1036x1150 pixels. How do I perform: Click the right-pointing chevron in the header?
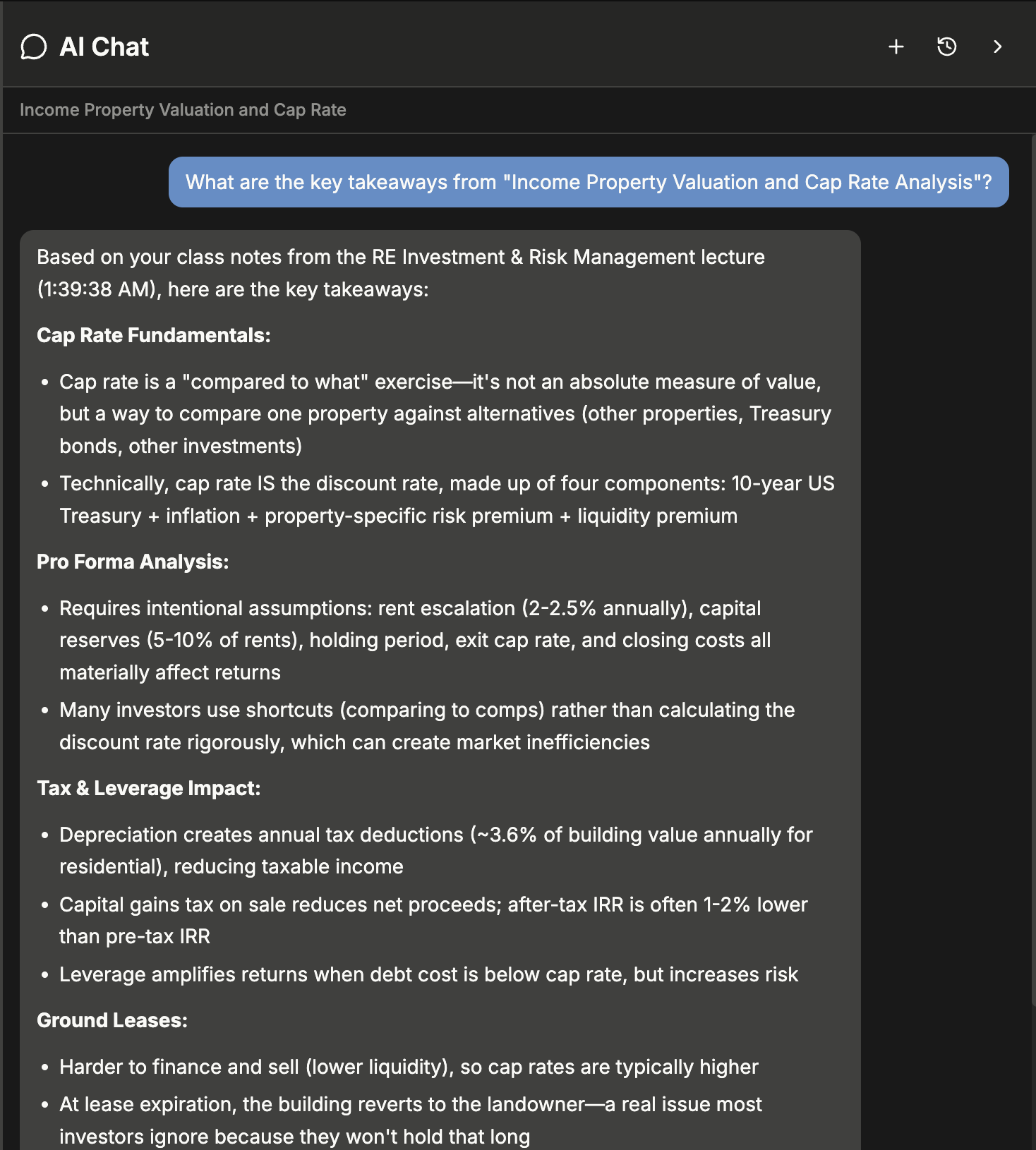click(x=997, y=47)
